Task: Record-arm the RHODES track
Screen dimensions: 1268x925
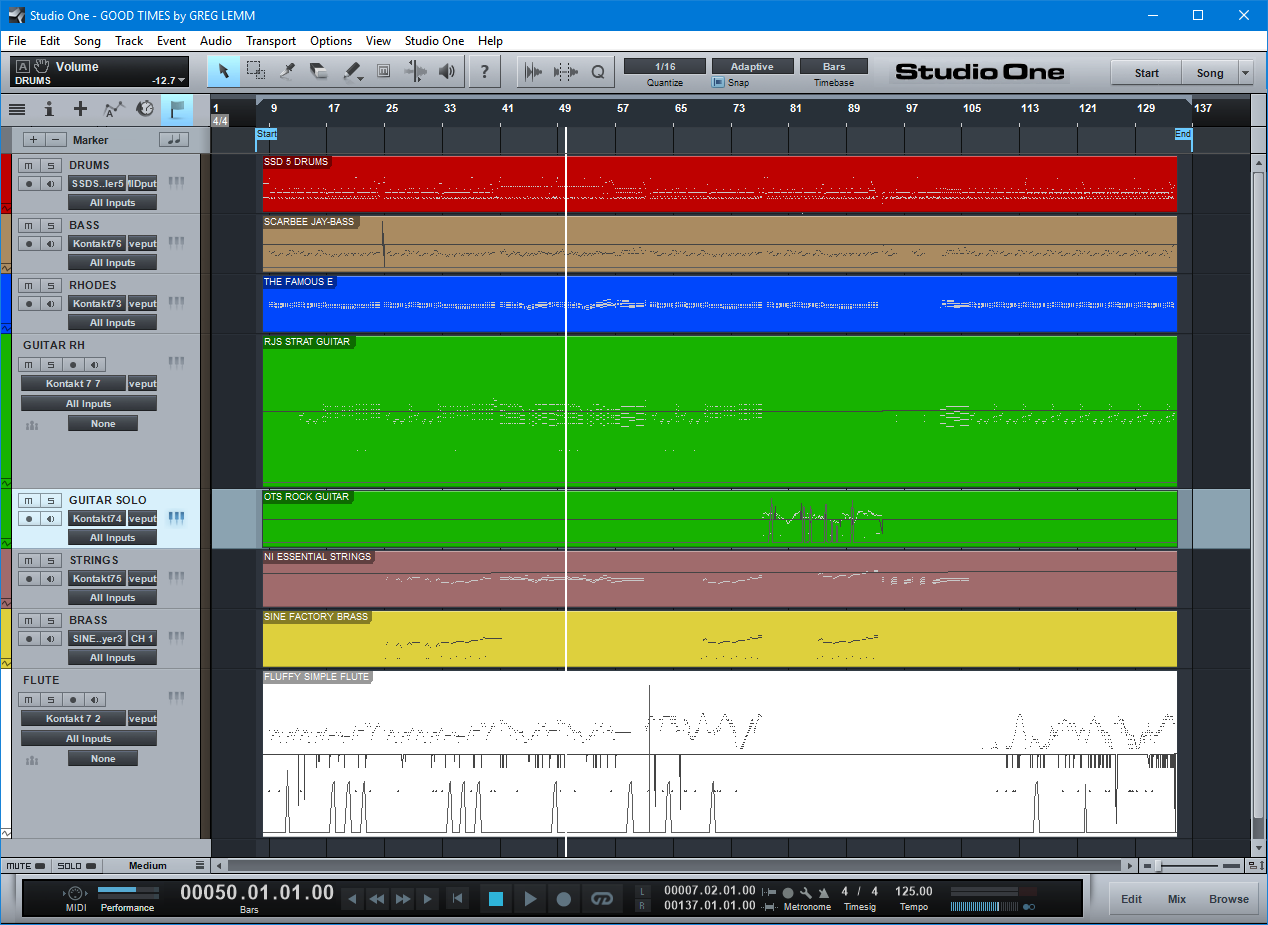Action: (x=29, y=303)
